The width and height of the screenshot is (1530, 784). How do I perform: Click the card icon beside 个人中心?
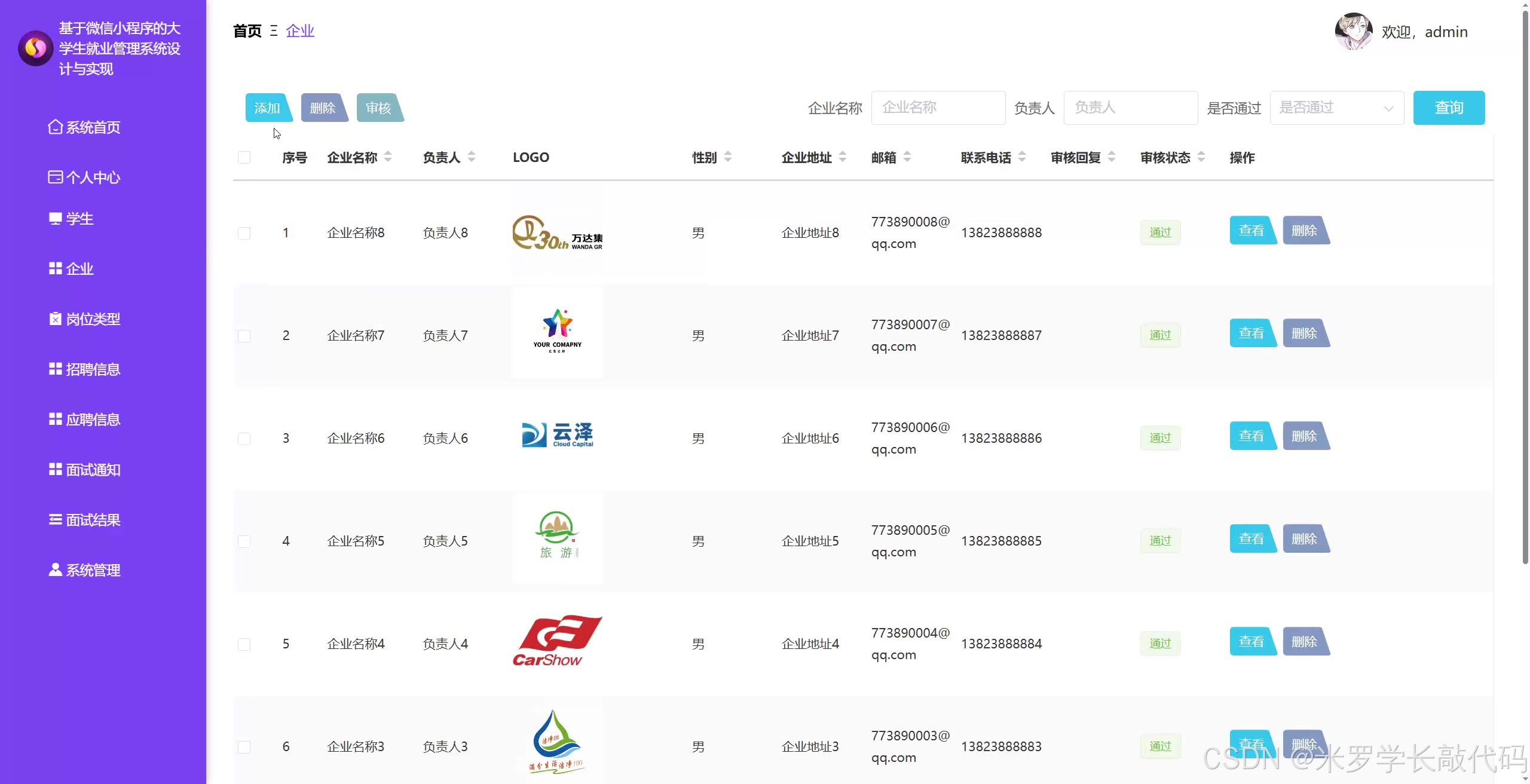[x=55, y=177]
